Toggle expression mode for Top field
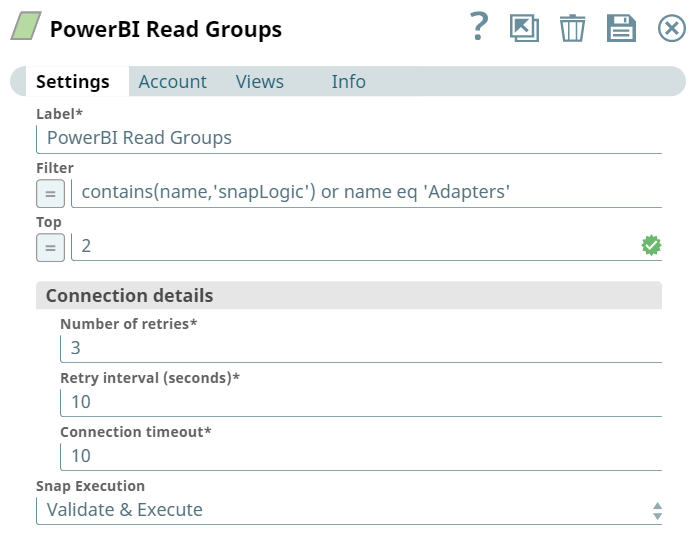Viewport: 695px width, 557px height. pyautogui.click(x=51, y=247)
